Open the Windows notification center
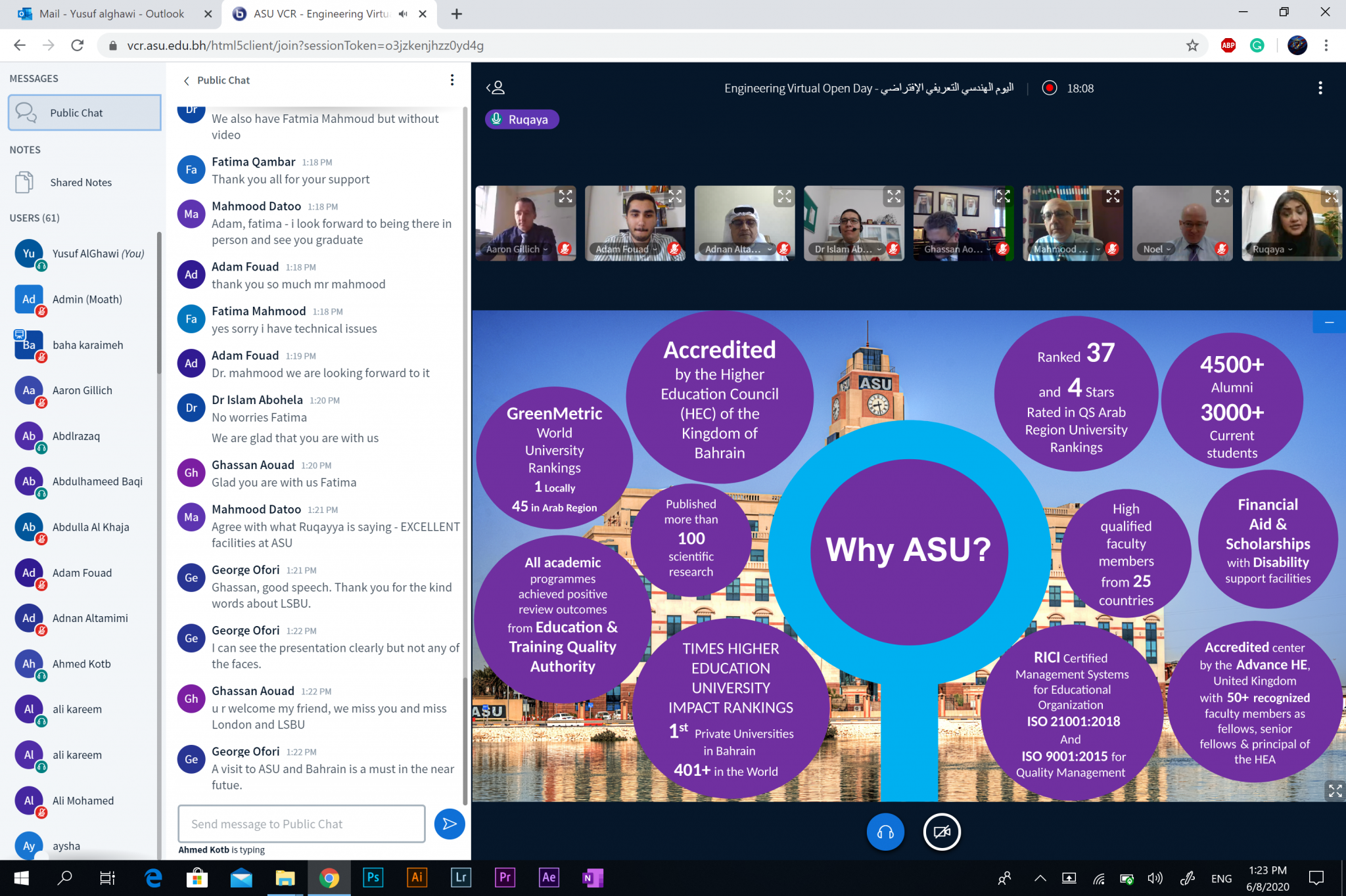 click(x=1316, y=878)
